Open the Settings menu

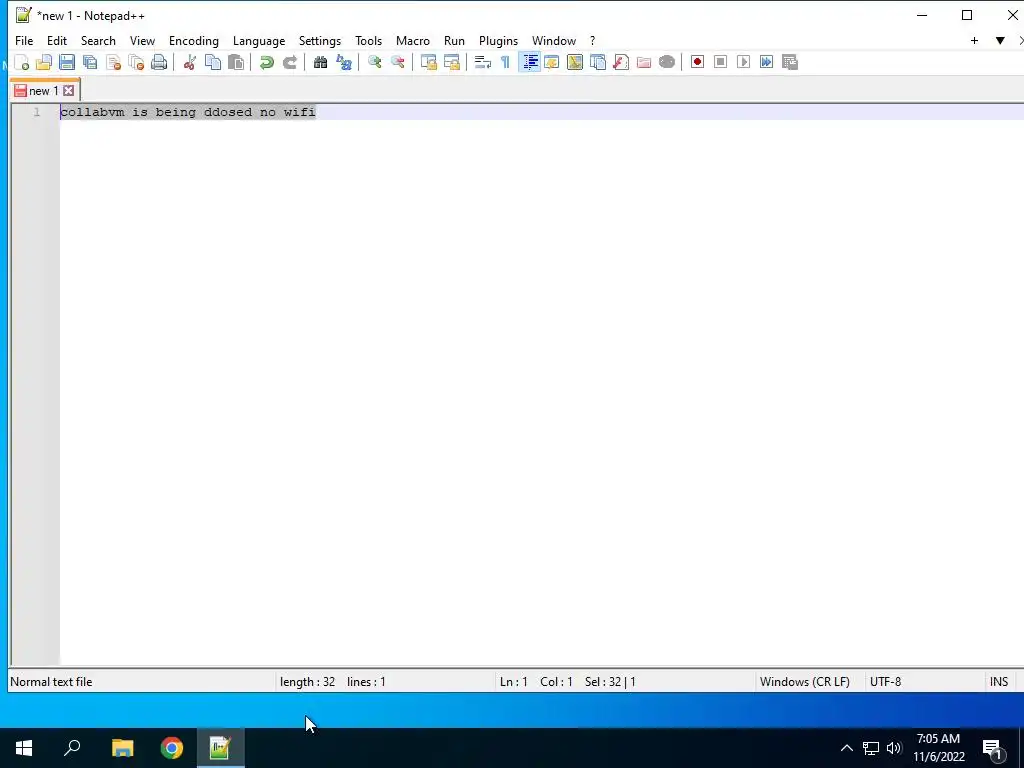click(319, 40)
